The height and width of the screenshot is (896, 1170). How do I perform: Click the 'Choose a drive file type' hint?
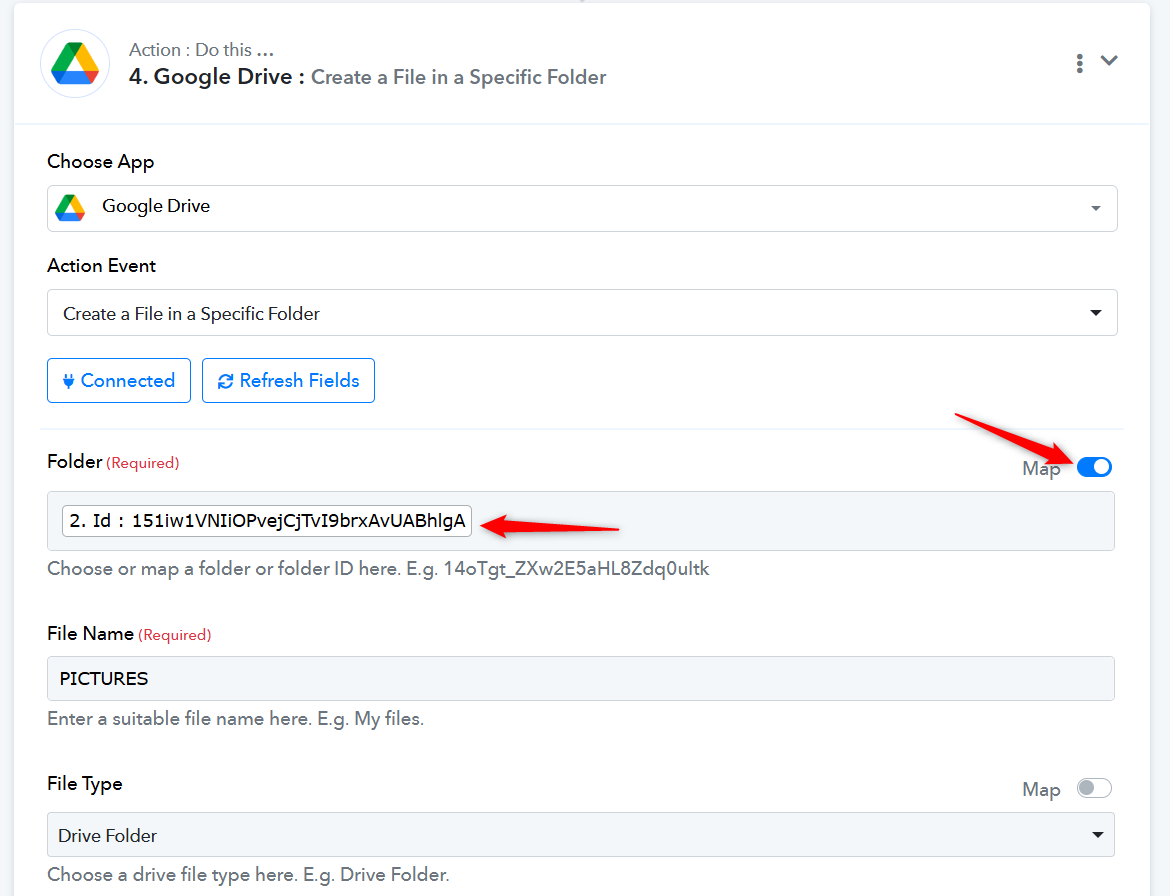pyautogui.click(x=248, y=874)
